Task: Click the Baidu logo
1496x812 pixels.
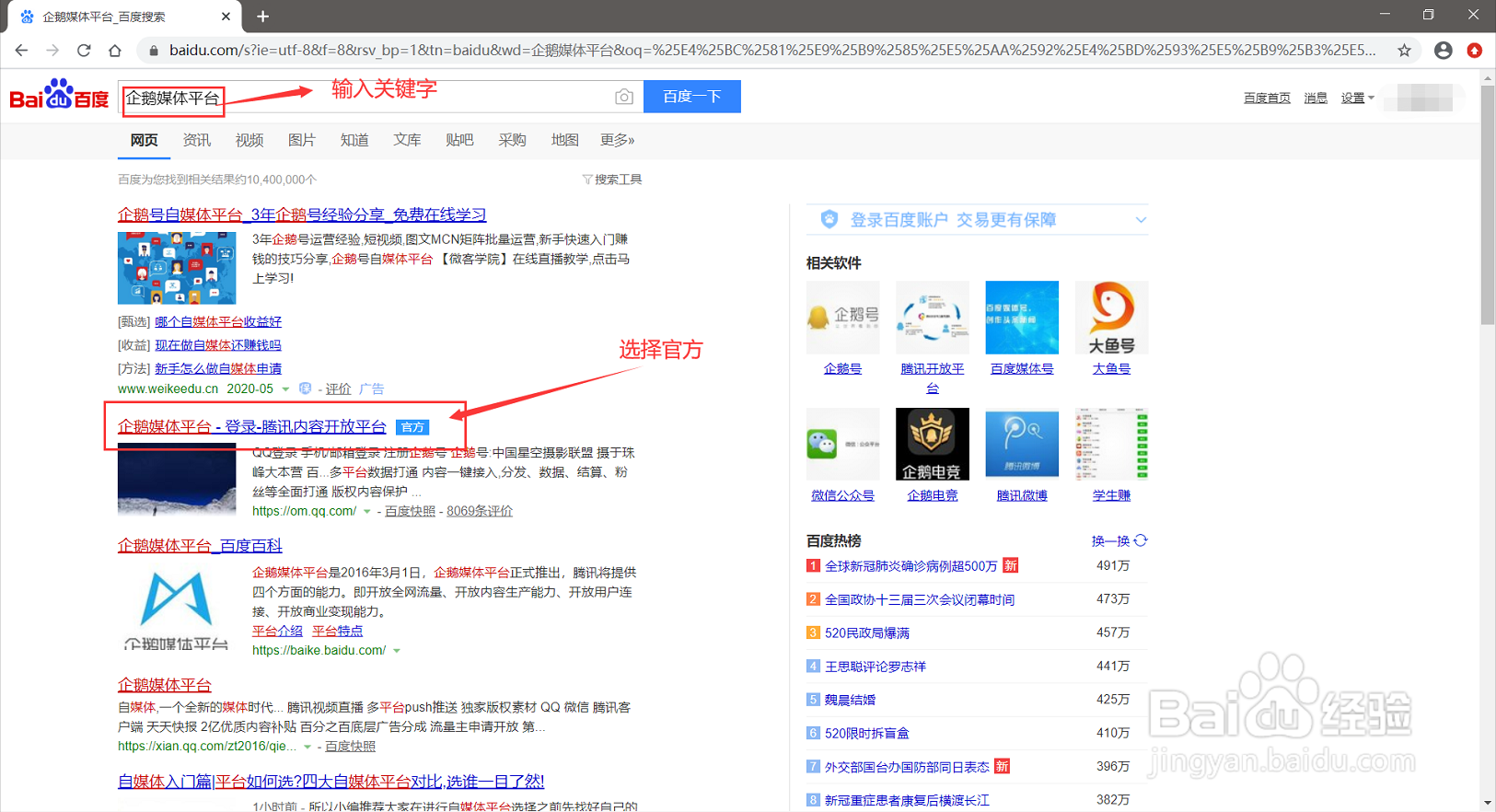Action: tap(59, 95)
